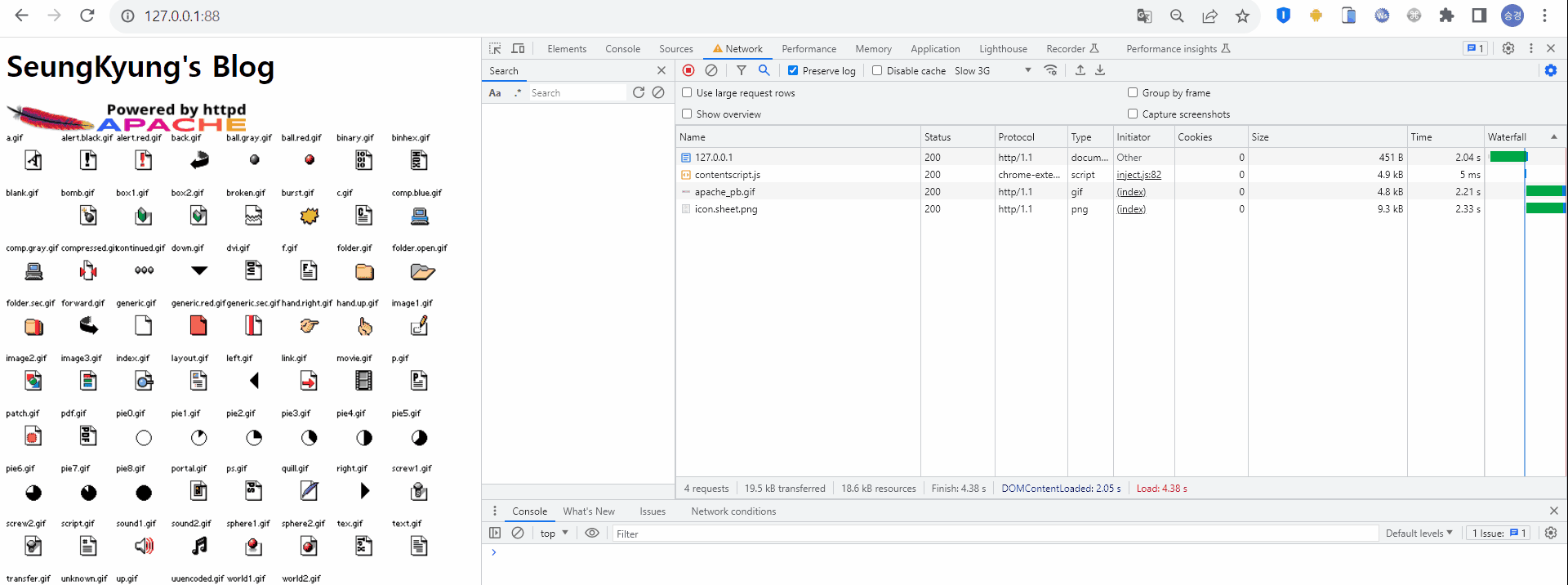Click the translate page icon
This screenshot has width=1568, height=585.
pyautogui.click(x=1144, y=16)
